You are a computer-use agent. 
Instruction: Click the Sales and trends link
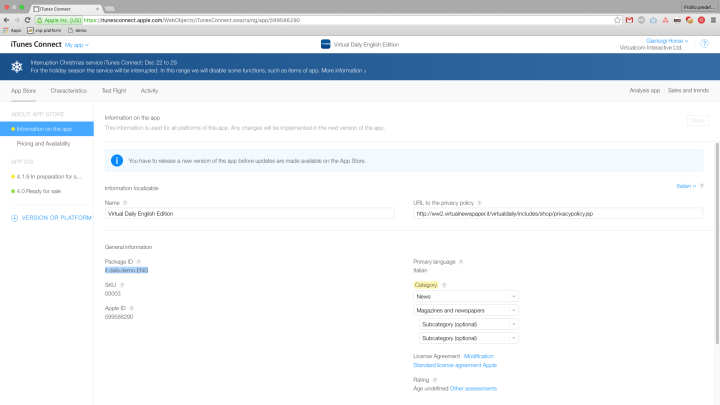click(688, 90)
